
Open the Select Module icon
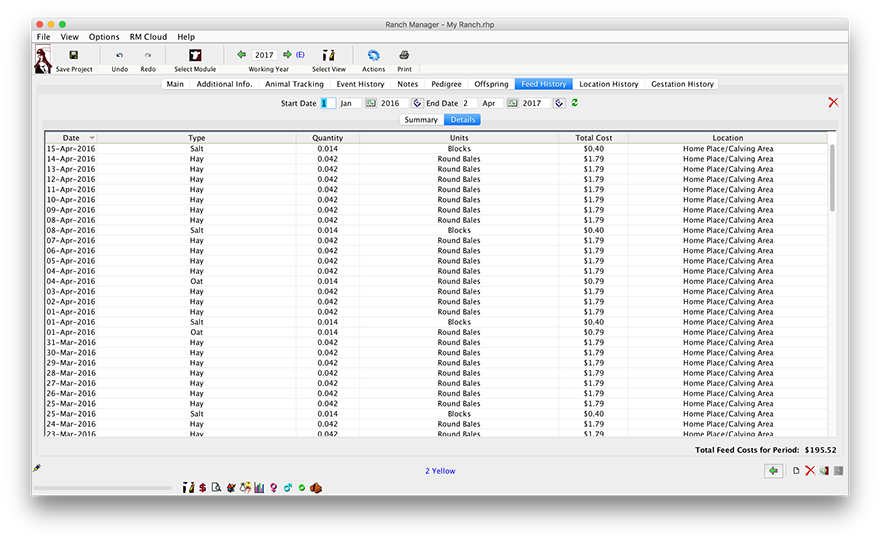195,55
